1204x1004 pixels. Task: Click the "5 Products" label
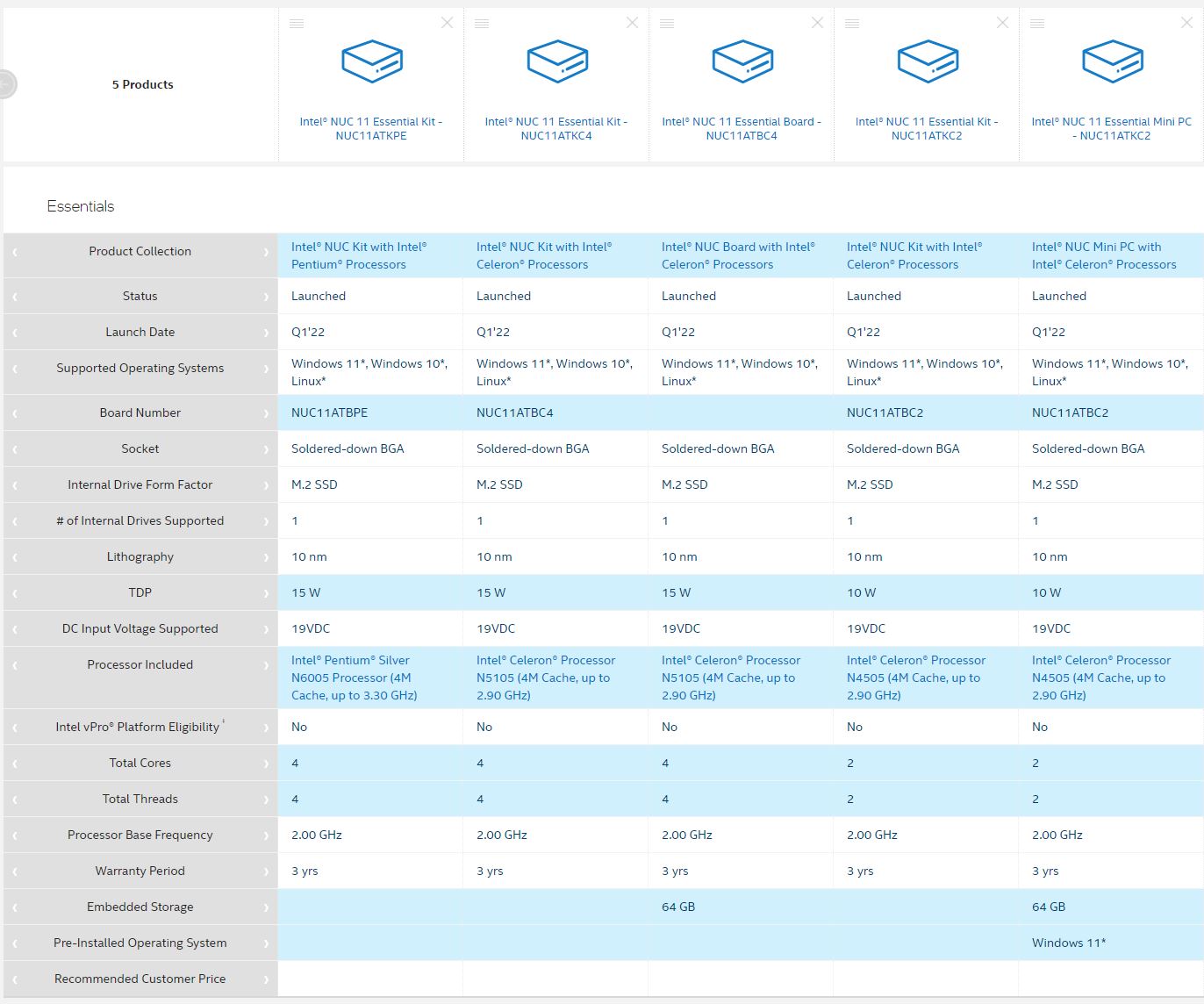tap(143, 84)
